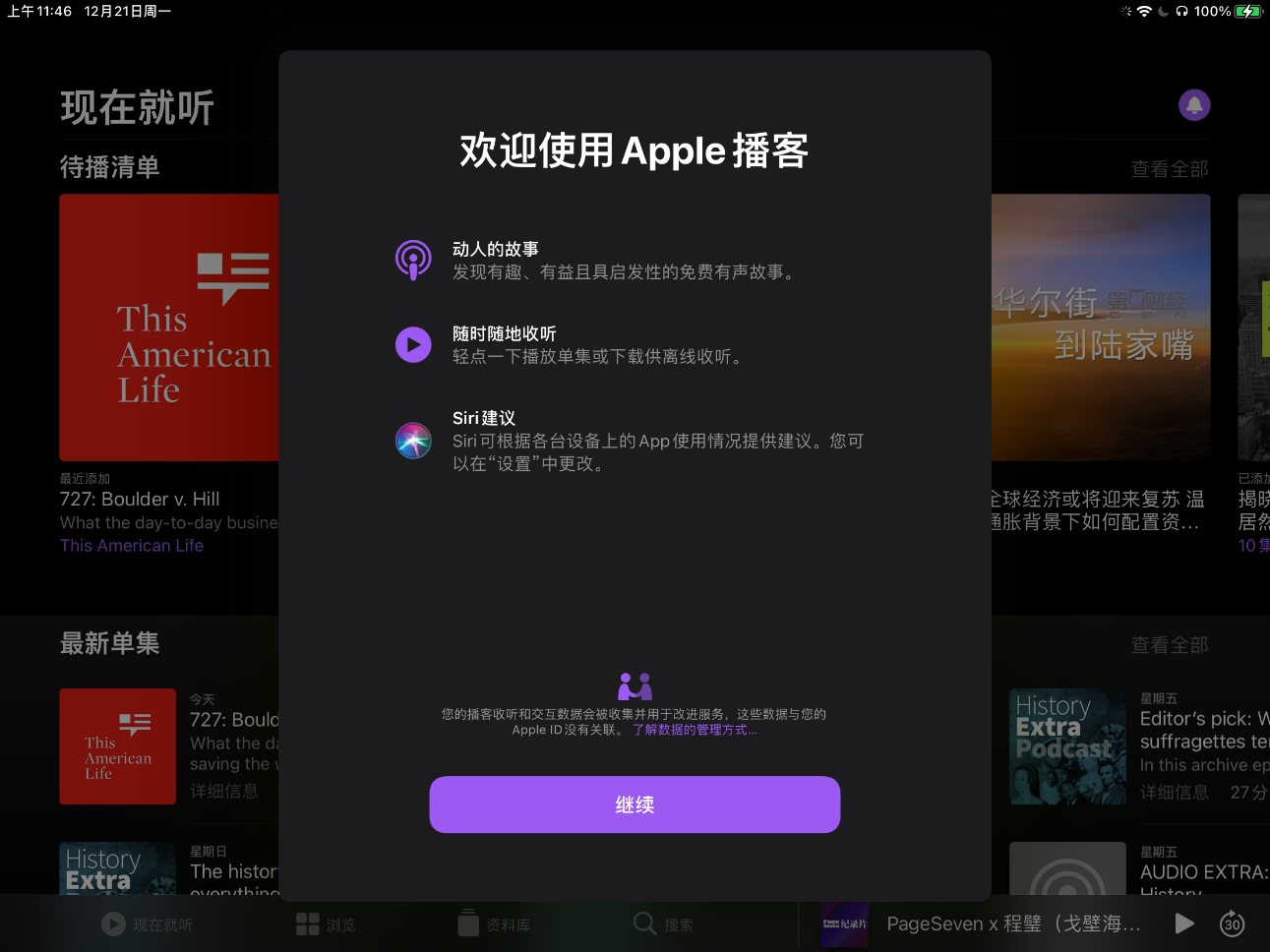
Task: Open 查看全部 next to 最新单集
Action: (x=1170, y=645)
